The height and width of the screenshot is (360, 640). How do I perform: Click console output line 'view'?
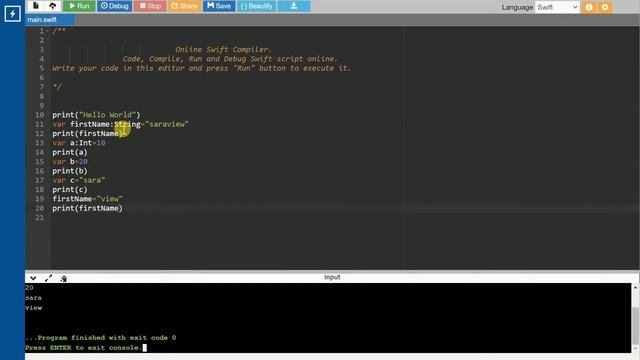pos(33,308)
